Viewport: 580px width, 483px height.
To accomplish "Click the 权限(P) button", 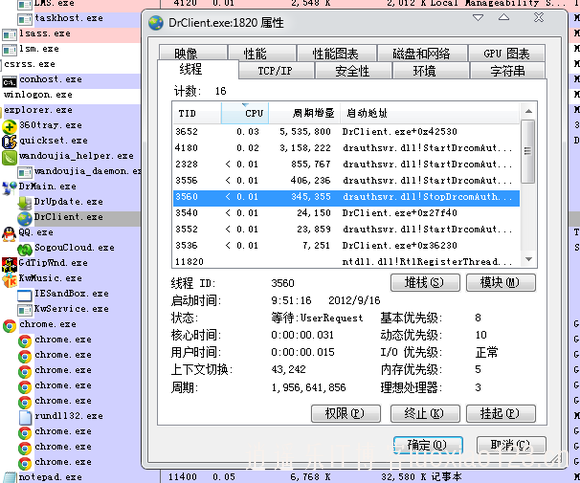I will coord(345,413).
